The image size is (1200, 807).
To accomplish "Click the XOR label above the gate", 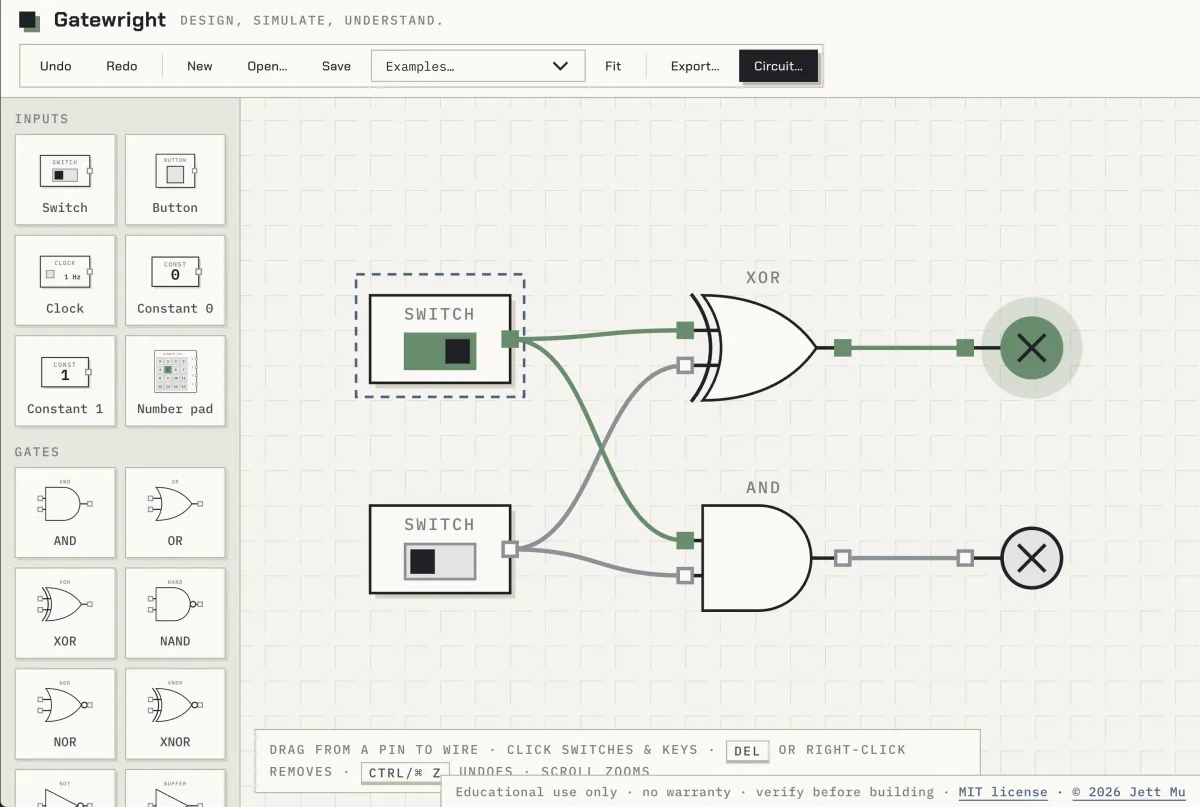I will [763, 277].
